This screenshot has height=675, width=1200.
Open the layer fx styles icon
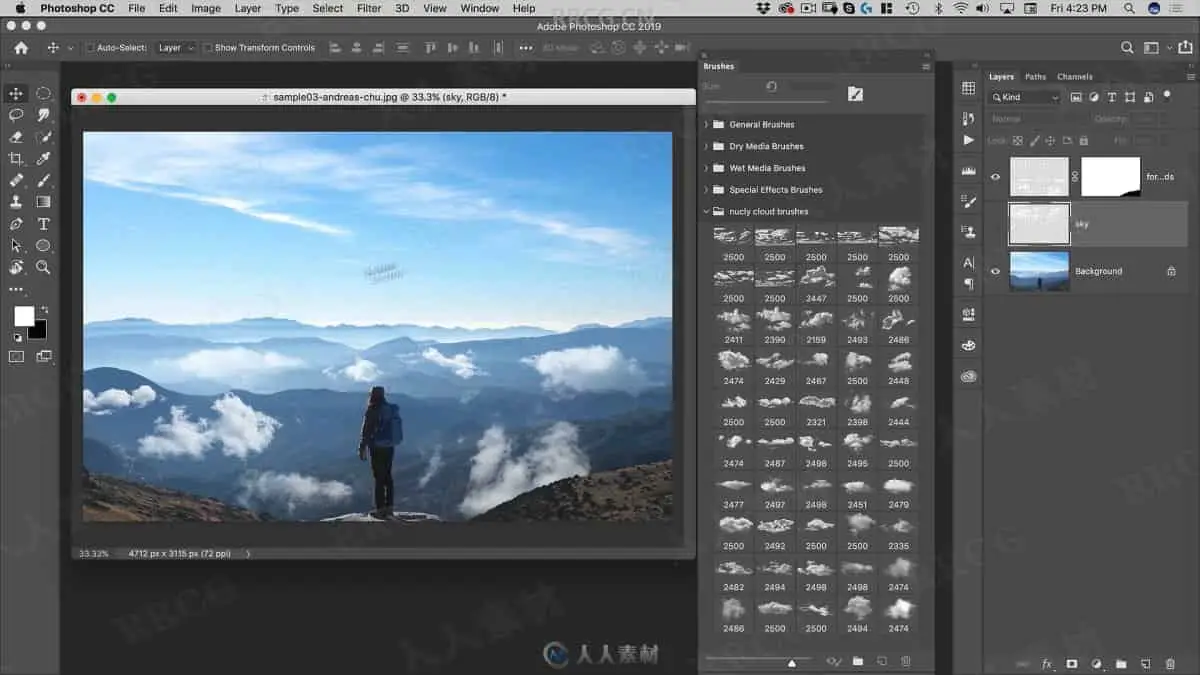[1047, 664]
